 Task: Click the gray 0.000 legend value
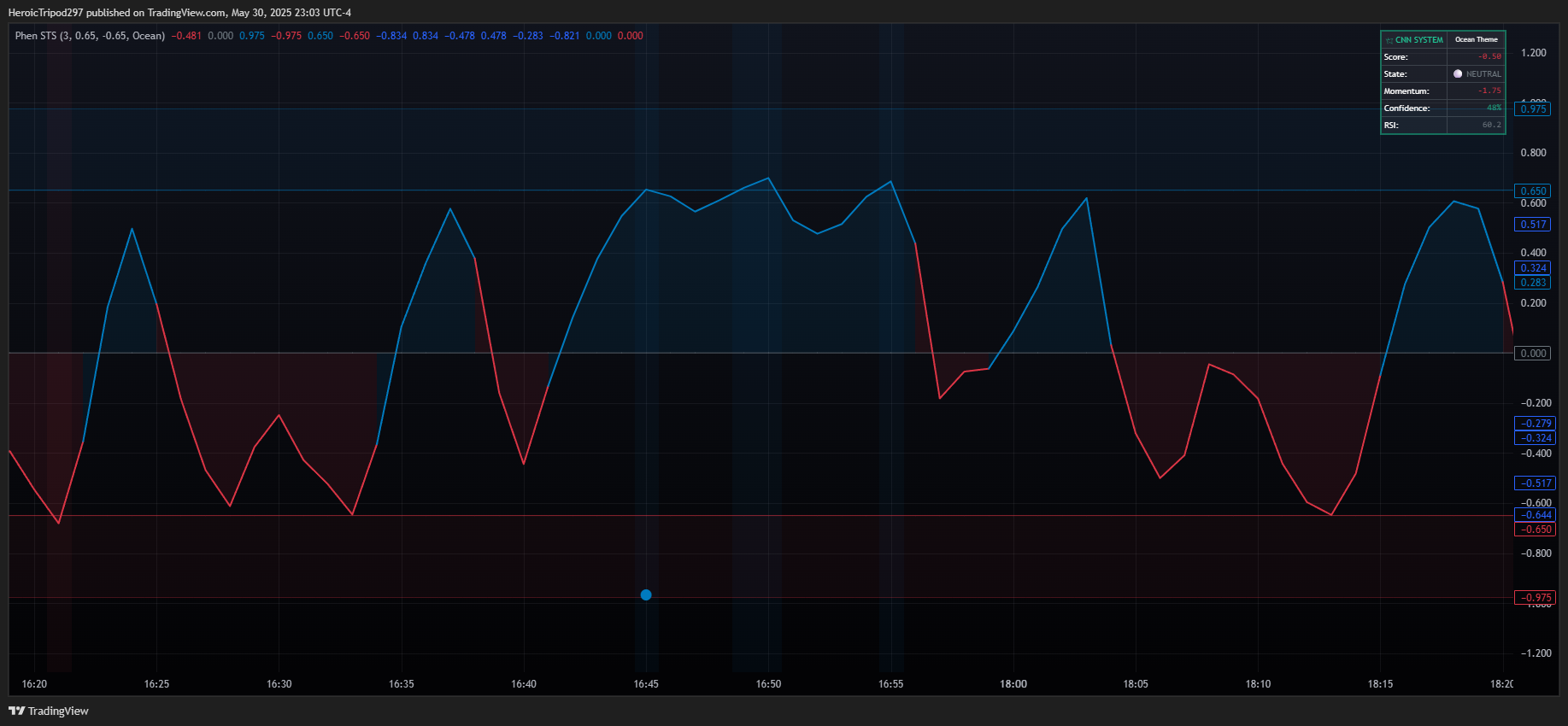pyautogui.click(x=220, y=36)
